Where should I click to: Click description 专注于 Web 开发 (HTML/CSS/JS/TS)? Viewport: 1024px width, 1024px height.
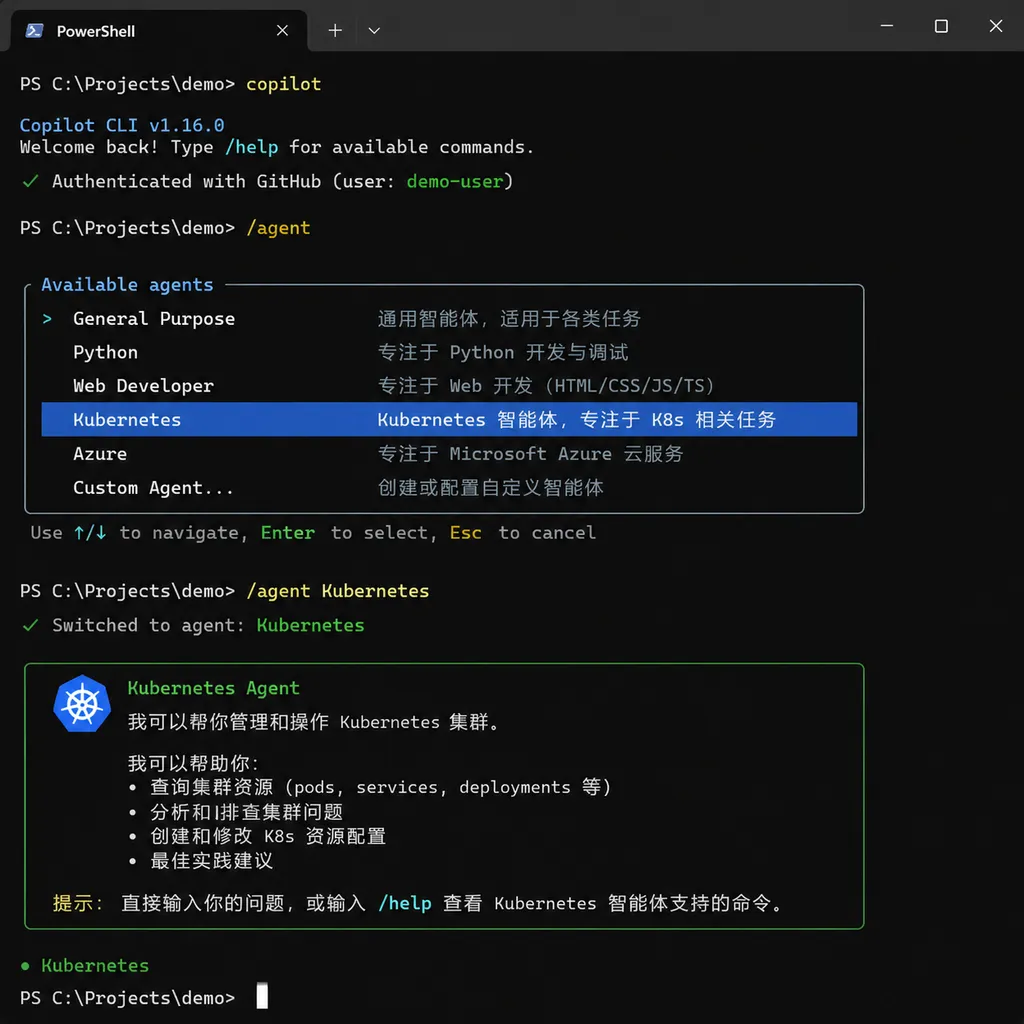pos(546,386)
